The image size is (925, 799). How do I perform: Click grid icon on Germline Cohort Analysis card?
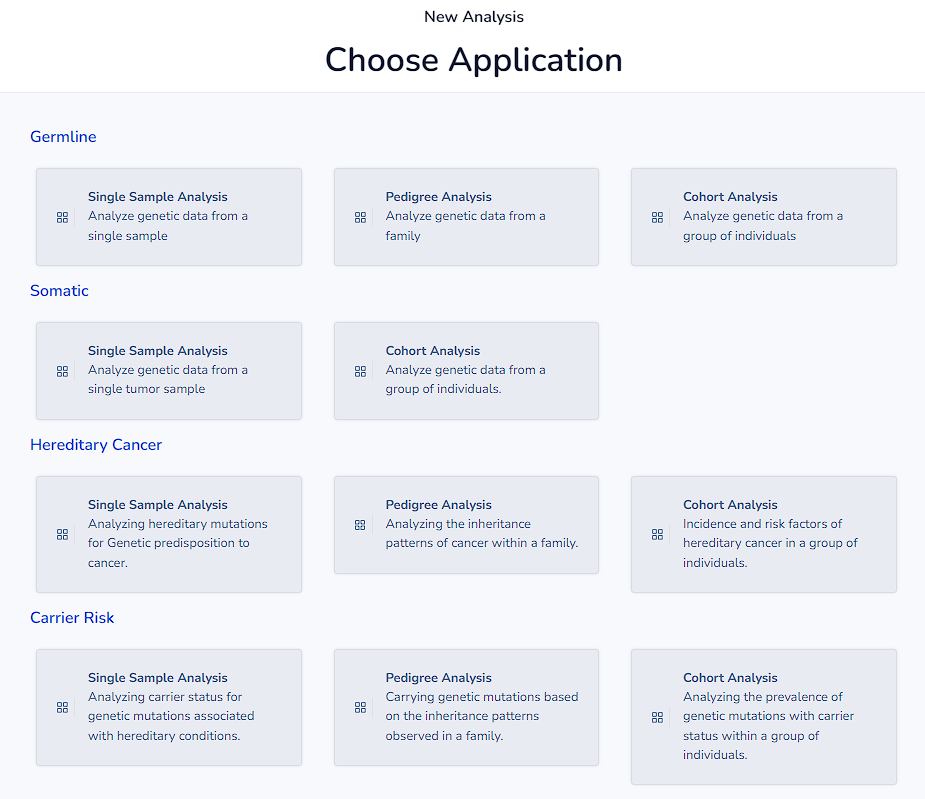point(657,217)
